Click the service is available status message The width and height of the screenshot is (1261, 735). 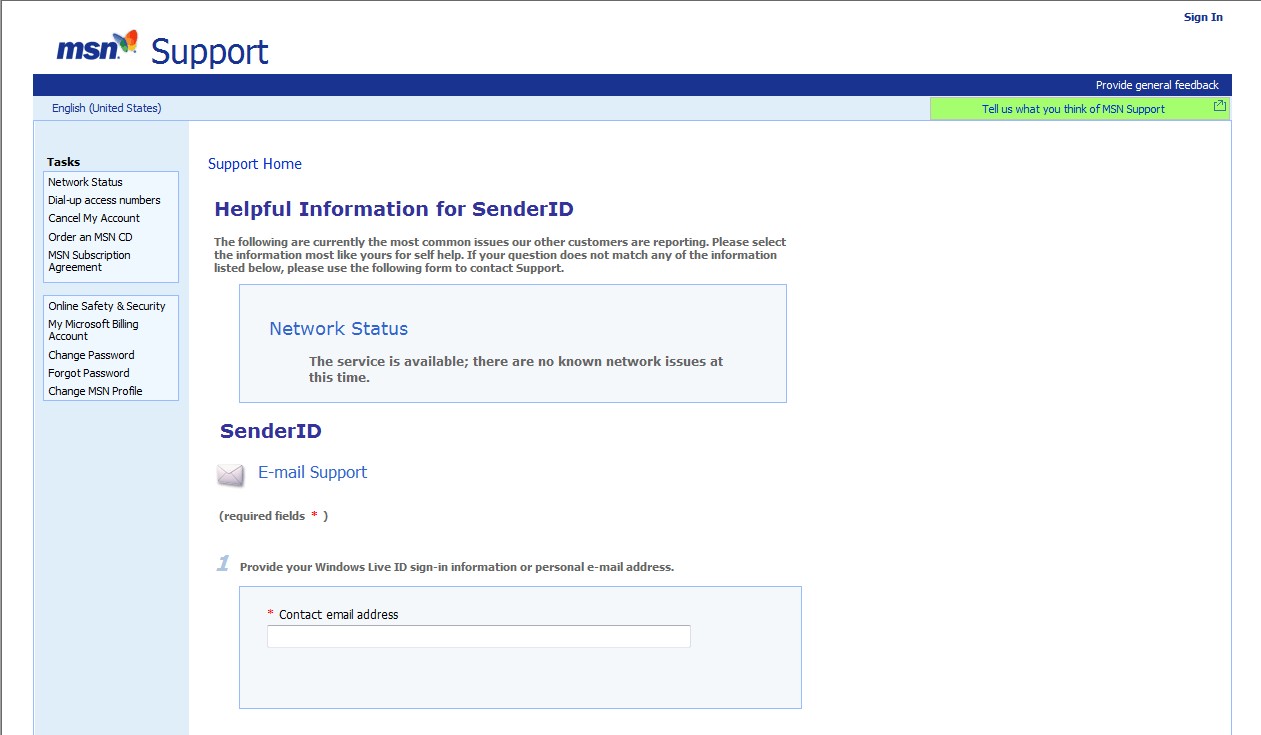516,369
